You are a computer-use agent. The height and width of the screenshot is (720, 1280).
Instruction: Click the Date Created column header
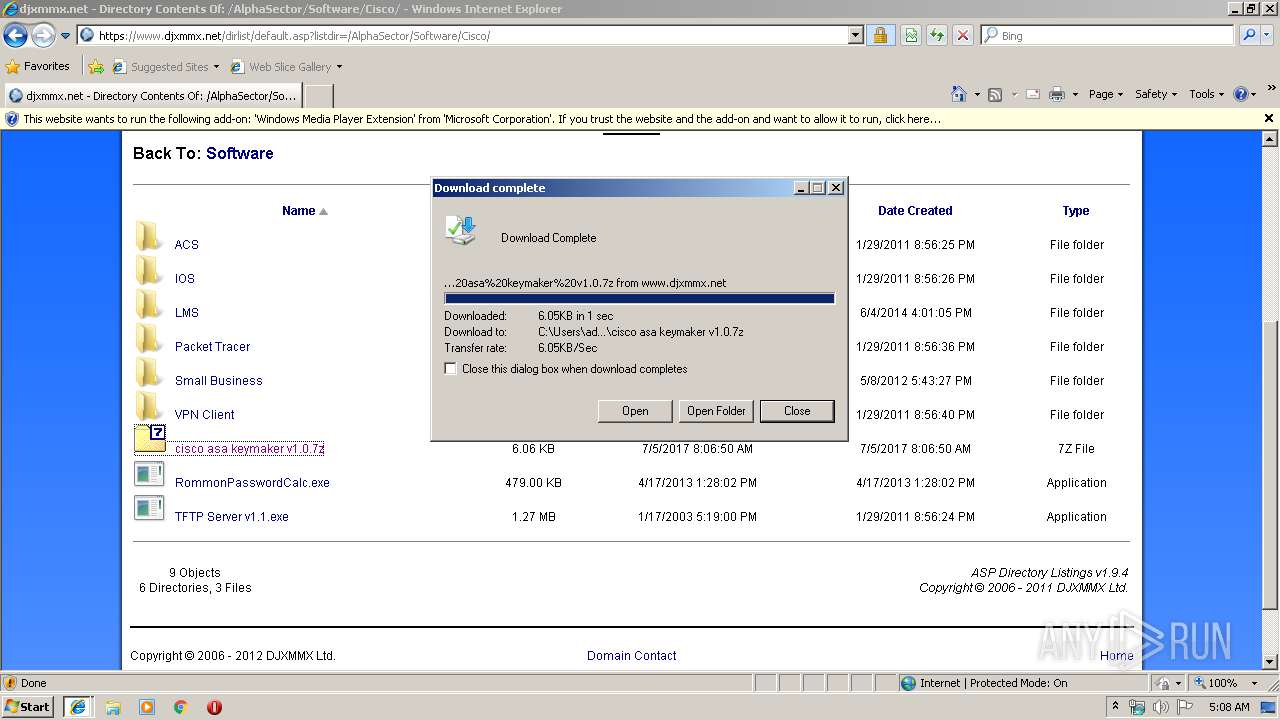[x=915, y=211]
